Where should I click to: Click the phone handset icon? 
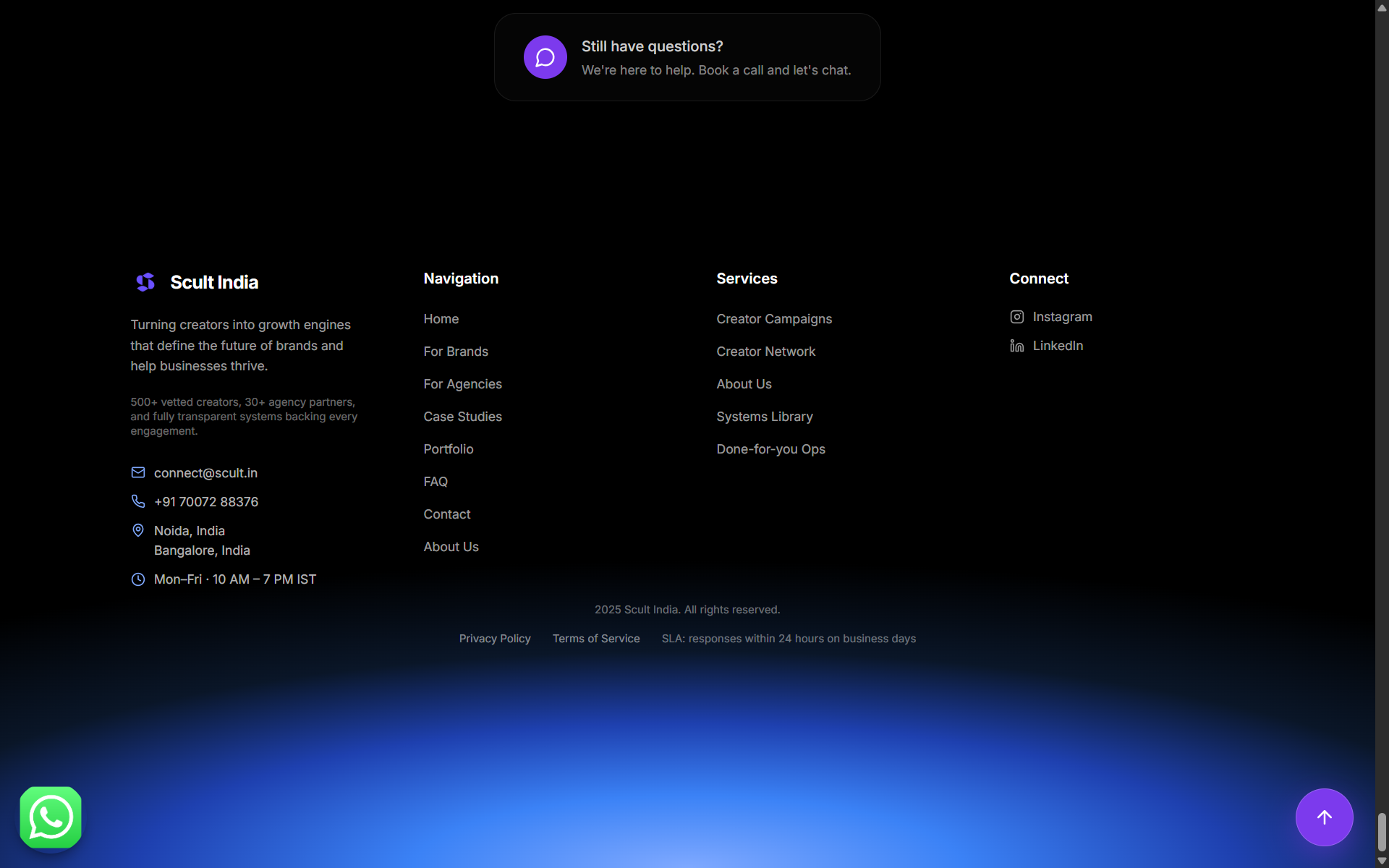(x=138, y=501)
